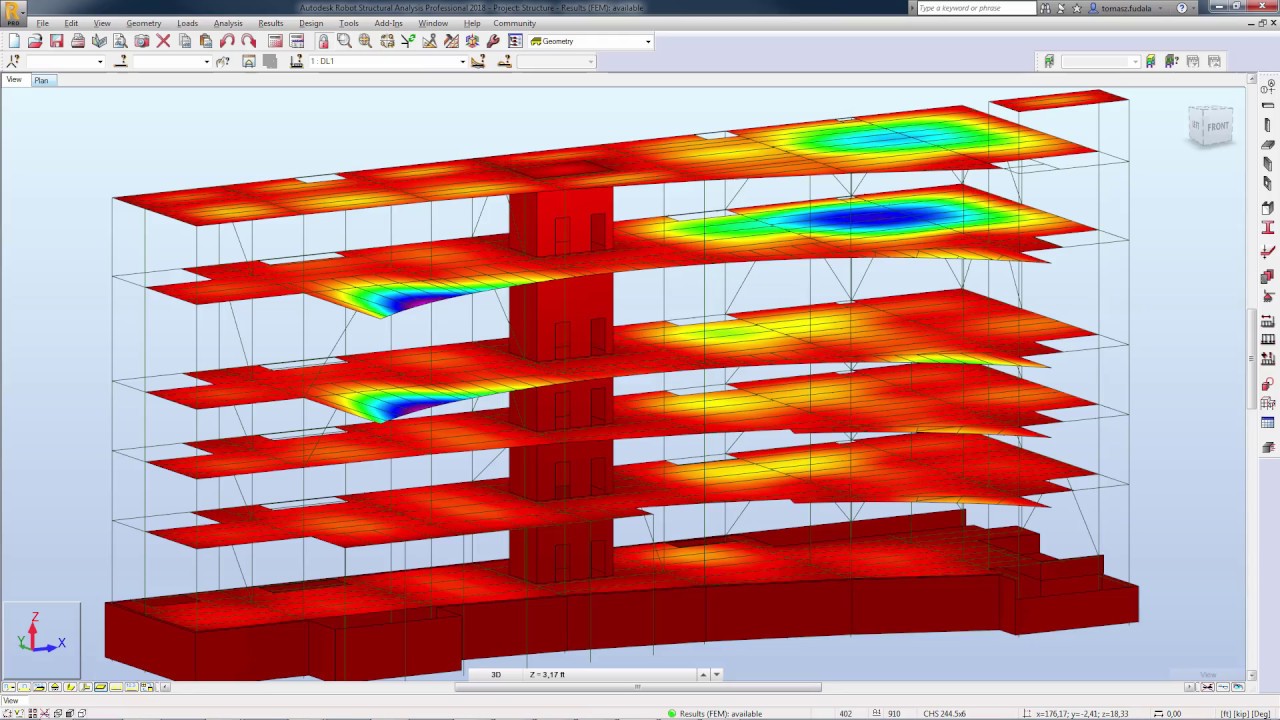Click the New project icon

click(x=14, y=41)
